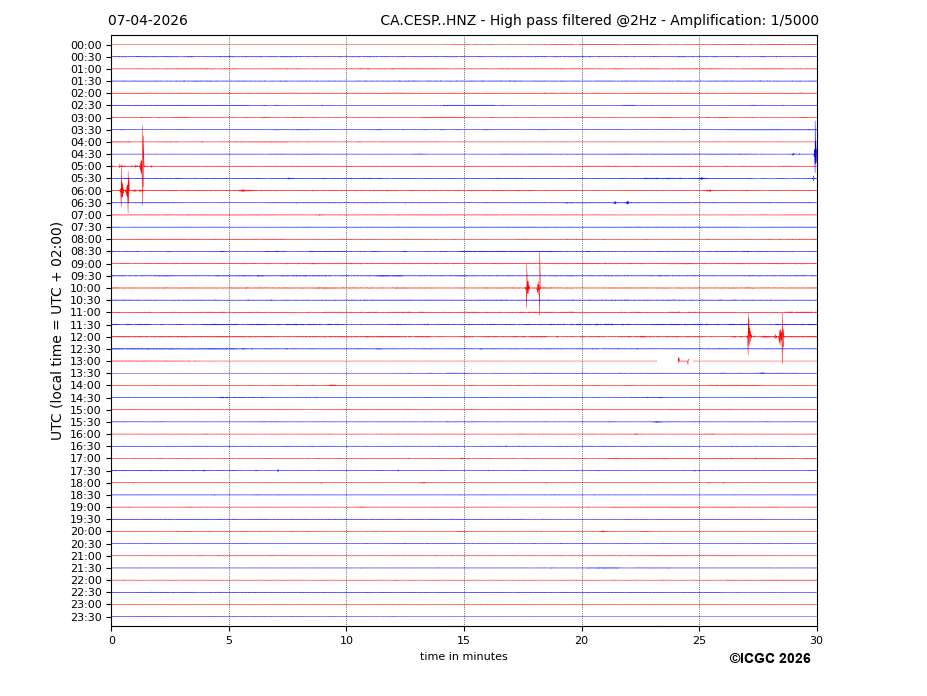Viewport: 927px width, 696px height.
Task: Click the blue seismic spike on the 04:30 trace
Action: pyautogui.click(x=815, y=154)
